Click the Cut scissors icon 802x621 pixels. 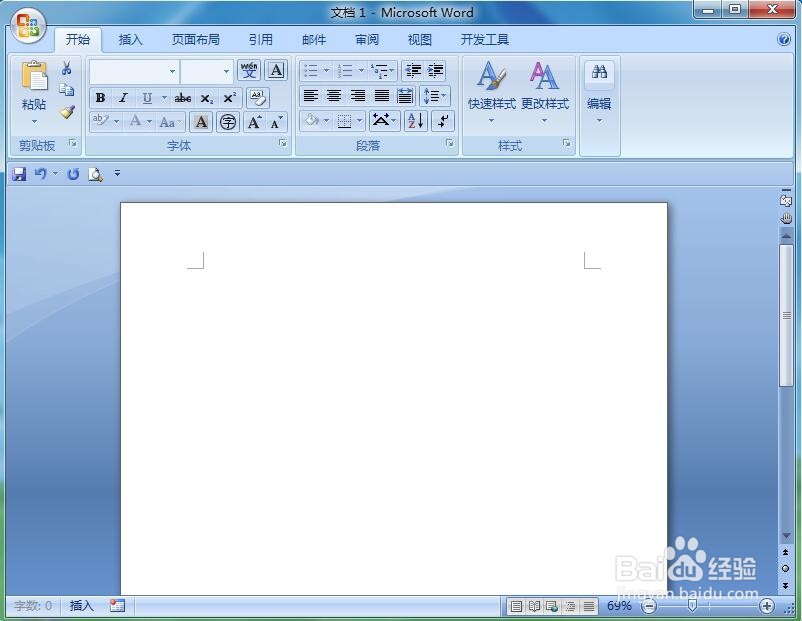pos(66,68)
